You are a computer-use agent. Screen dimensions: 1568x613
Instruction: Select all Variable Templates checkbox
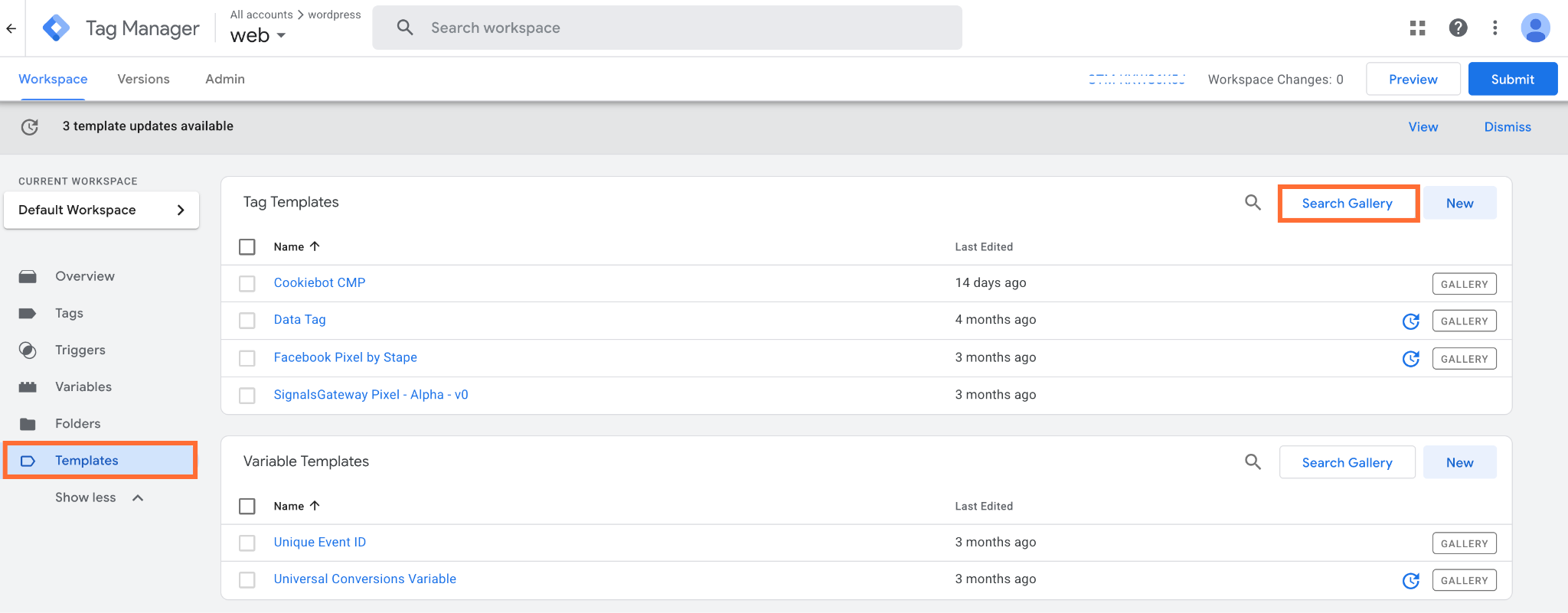[247, 507]
